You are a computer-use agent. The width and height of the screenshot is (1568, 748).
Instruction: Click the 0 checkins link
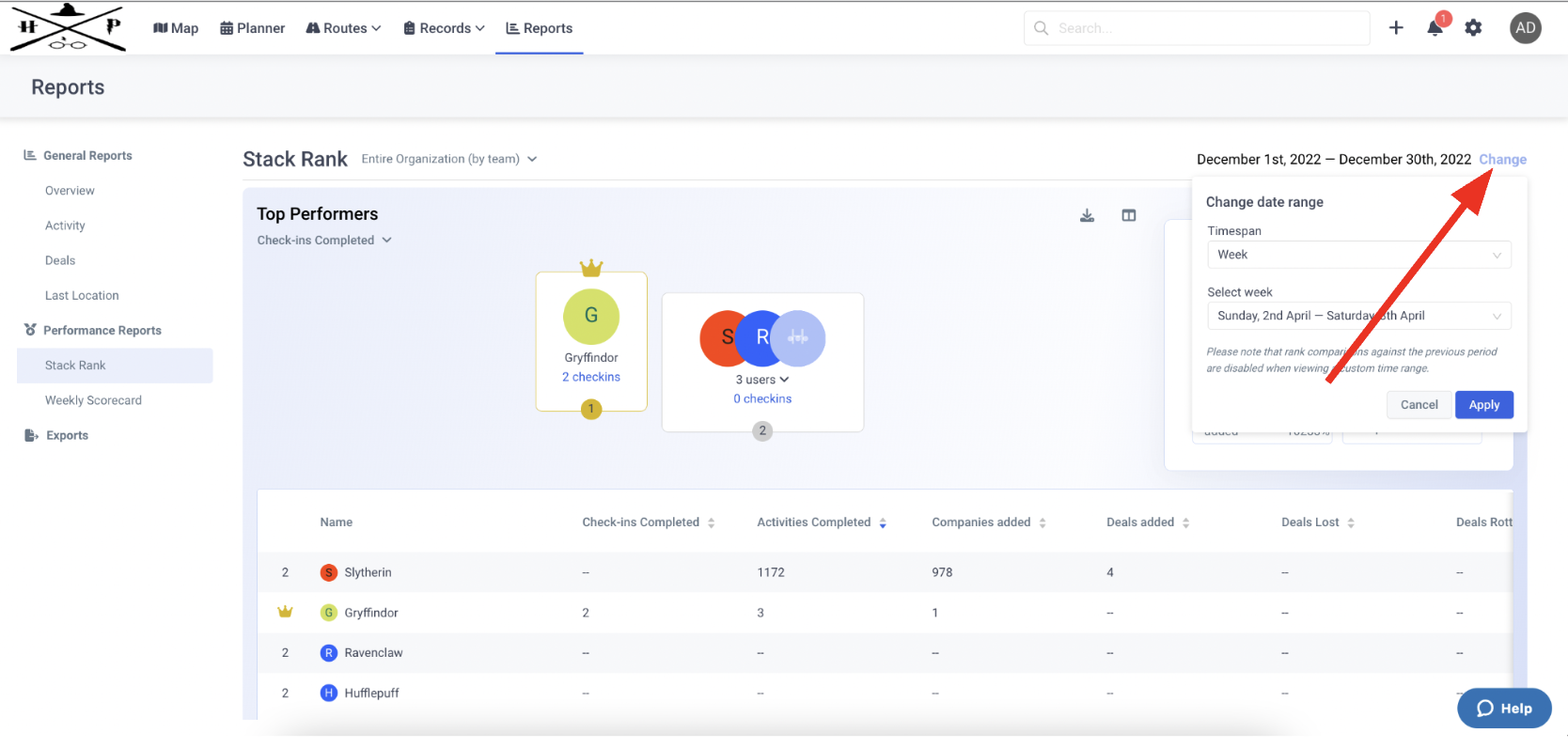(x=762, y=398)
